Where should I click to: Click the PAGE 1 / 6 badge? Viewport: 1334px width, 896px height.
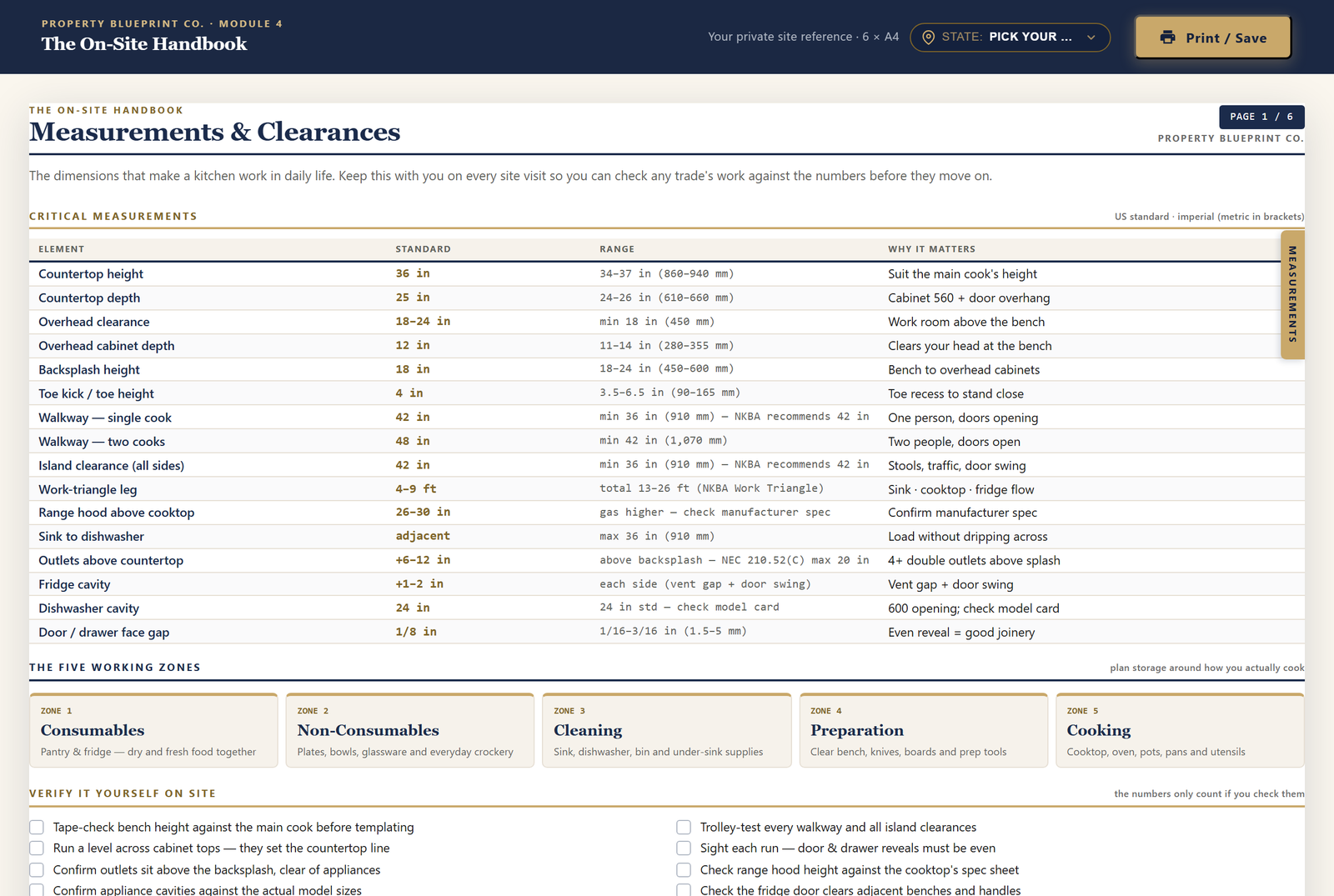click(1261, 117)
